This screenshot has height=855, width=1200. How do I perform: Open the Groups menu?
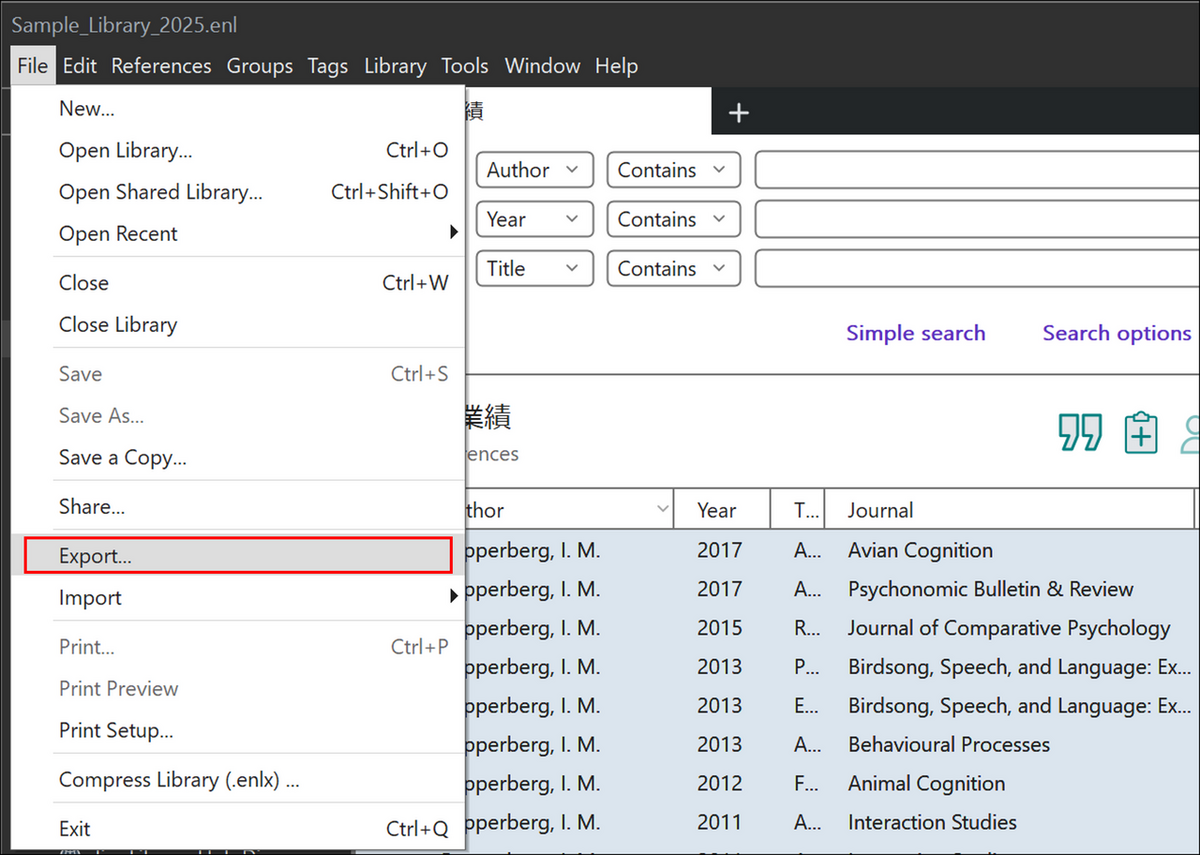259,66
